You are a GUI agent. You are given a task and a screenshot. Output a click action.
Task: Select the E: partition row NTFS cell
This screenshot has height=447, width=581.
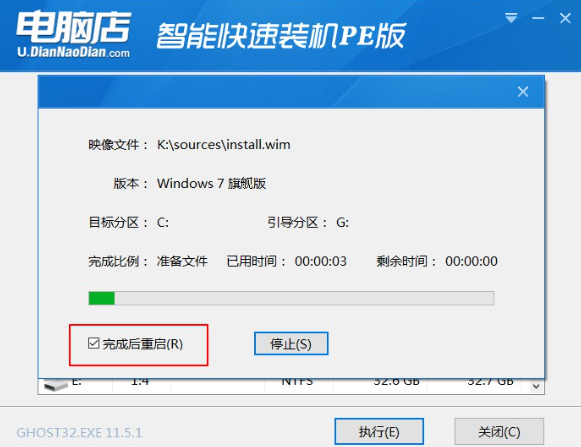[x=298, y=382]
